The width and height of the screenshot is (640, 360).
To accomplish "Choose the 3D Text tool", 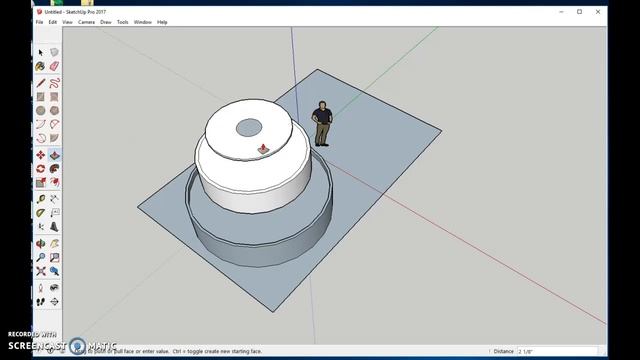I will (x=54, y=227).
